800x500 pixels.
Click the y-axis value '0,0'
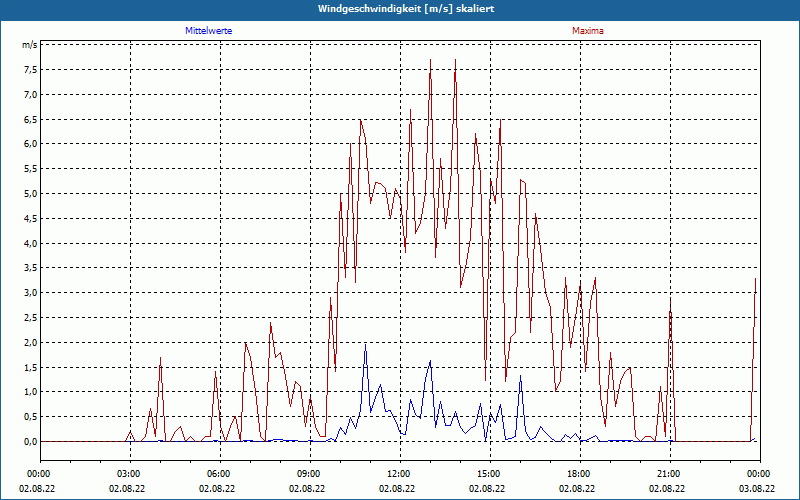(31, 441)
